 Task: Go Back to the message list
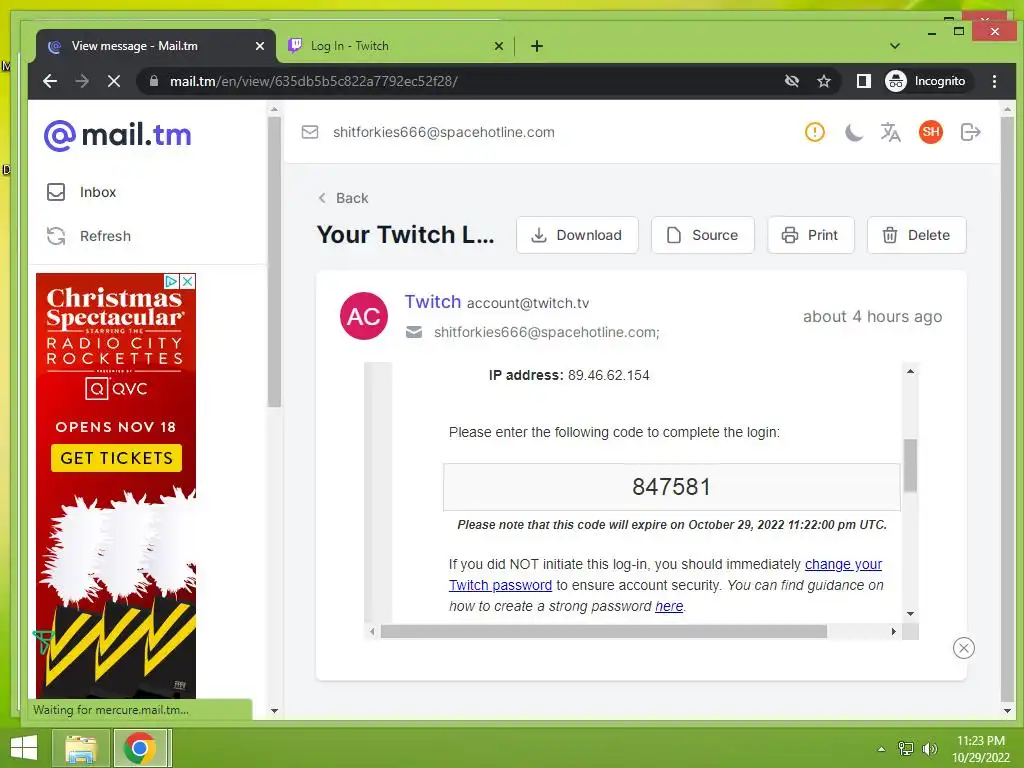pos(343,198)
